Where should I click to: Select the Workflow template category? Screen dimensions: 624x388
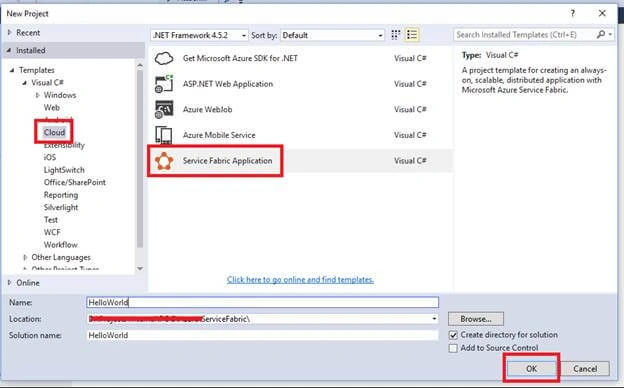(60, 245)
